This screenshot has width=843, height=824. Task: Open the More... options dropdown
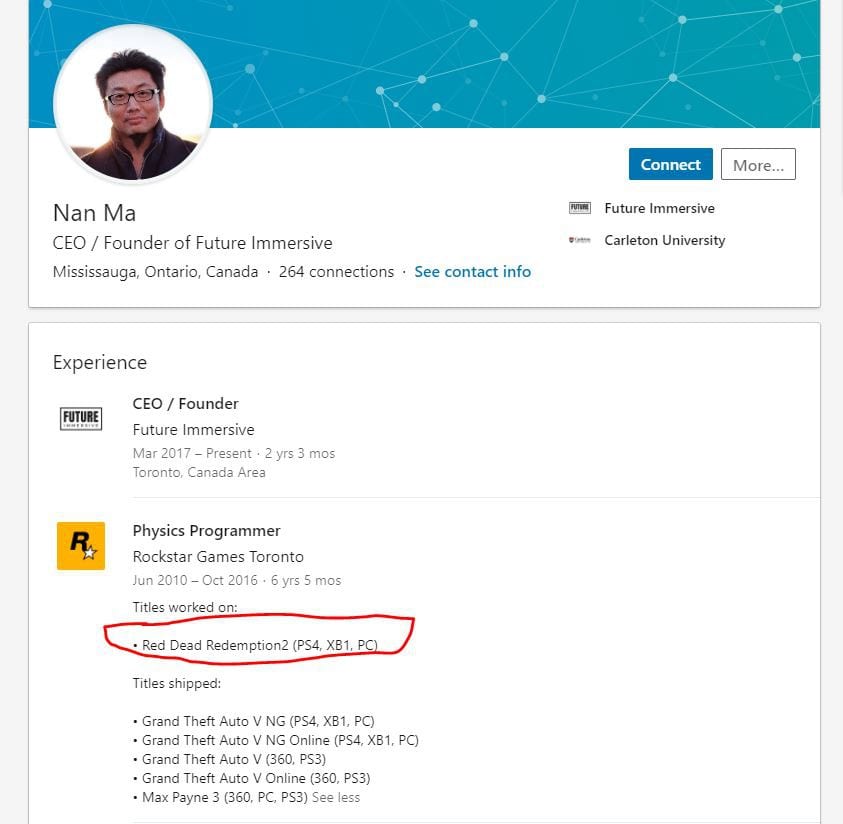tap(758, 165)
